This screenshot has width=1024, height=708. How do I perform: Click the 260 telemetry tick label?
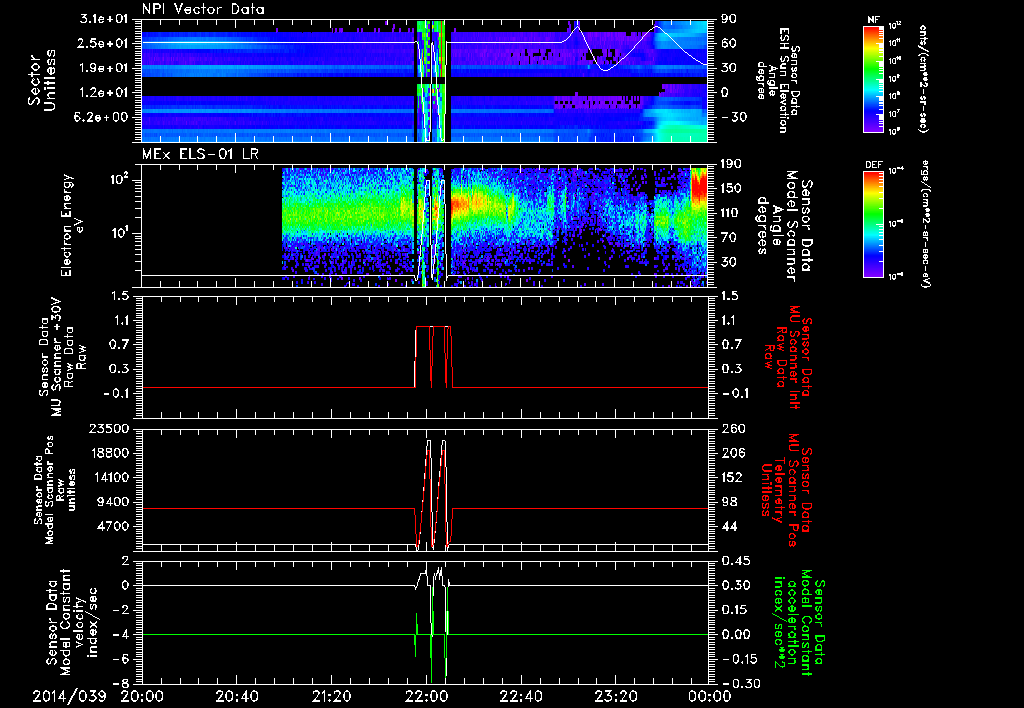[733, 428]
